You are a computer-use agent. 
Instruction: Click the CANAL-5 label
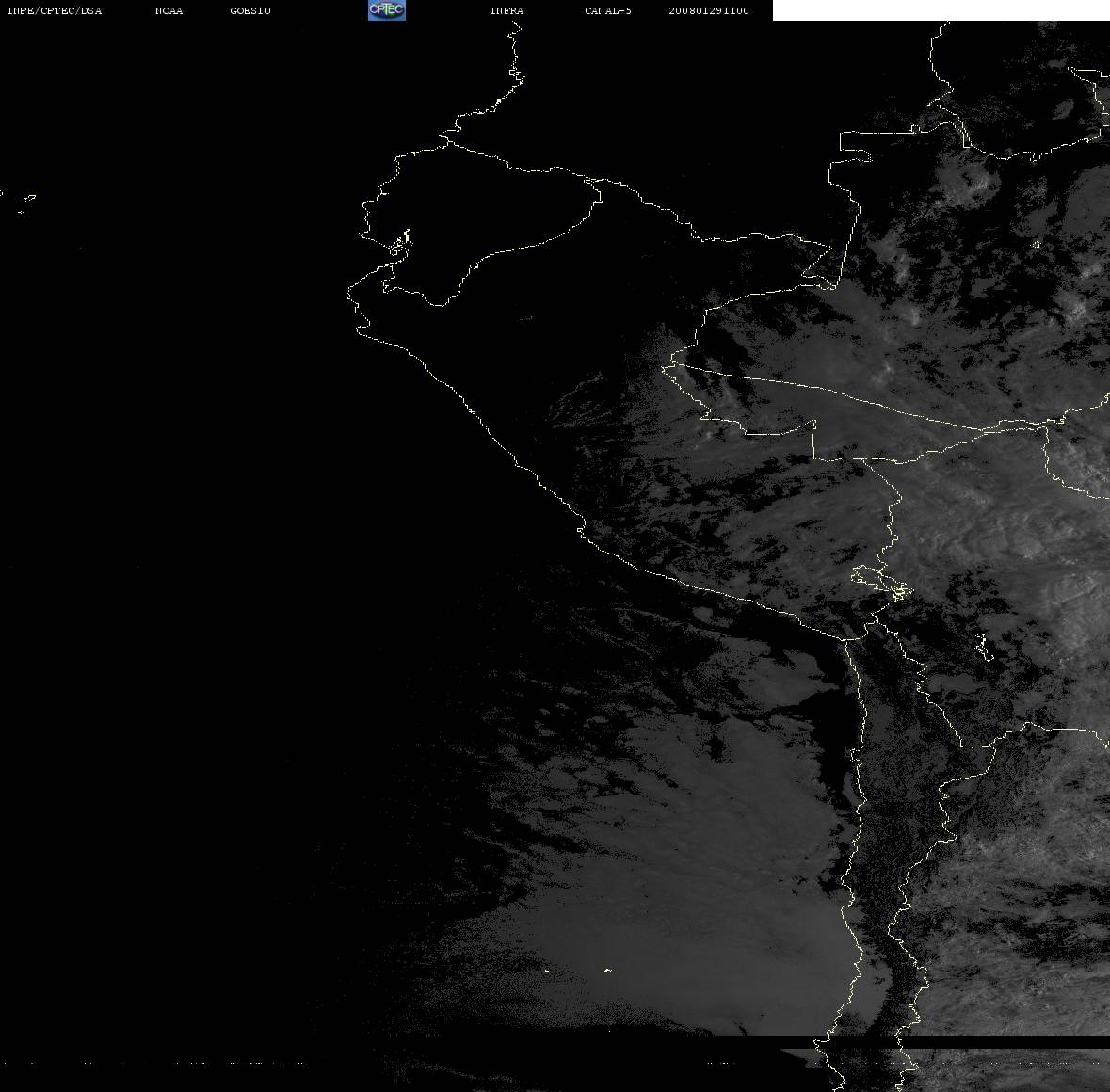click(607, 10)
